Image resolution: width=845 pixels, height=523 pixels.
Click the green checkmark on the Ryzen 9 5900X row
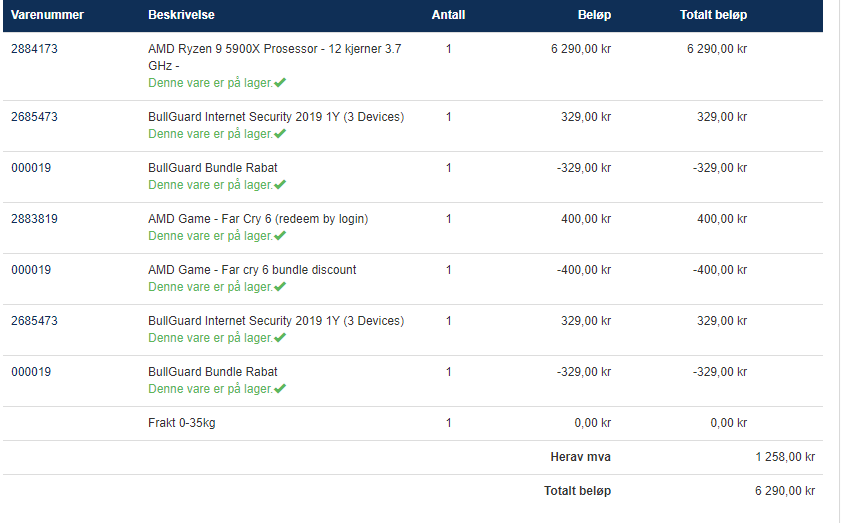point(280,82)
